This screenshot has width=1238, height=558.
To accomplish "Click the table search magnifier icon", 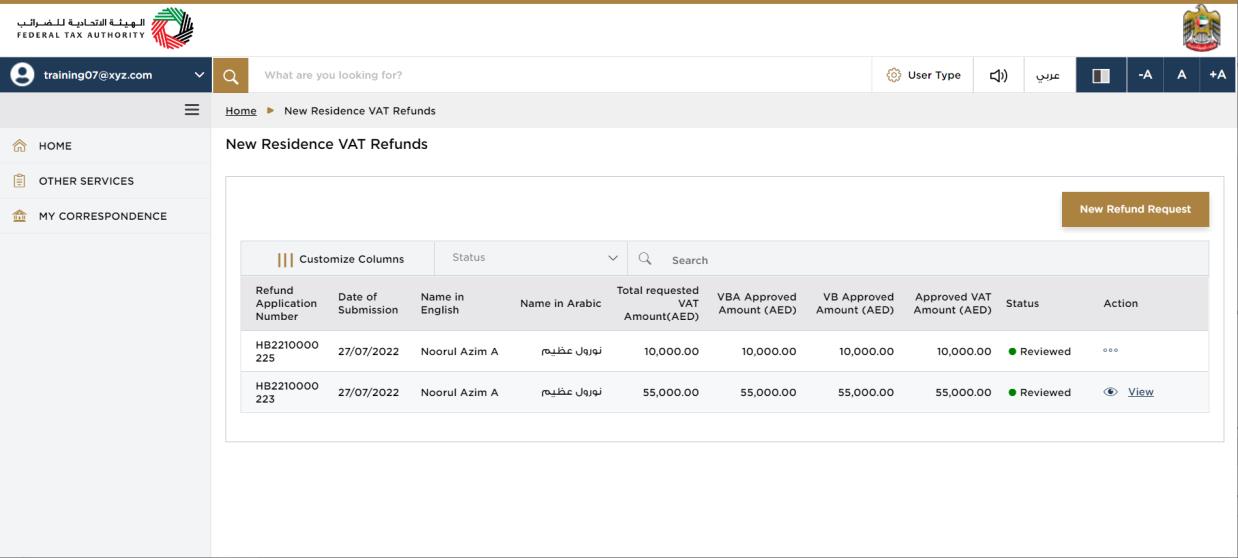I will pos(645,258).
